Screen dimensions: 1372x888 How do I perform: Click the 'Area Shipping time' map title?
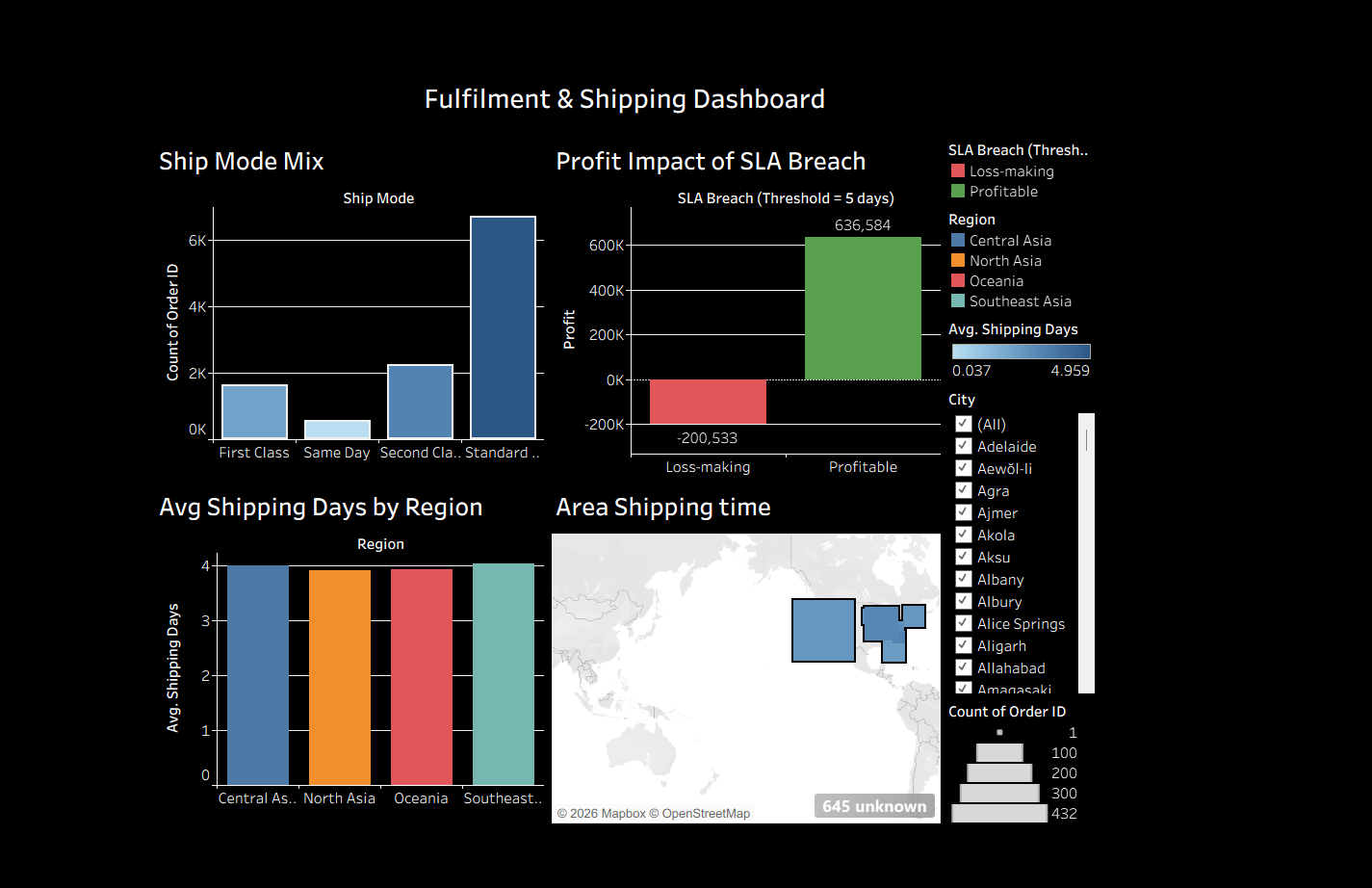coord(663,507)
